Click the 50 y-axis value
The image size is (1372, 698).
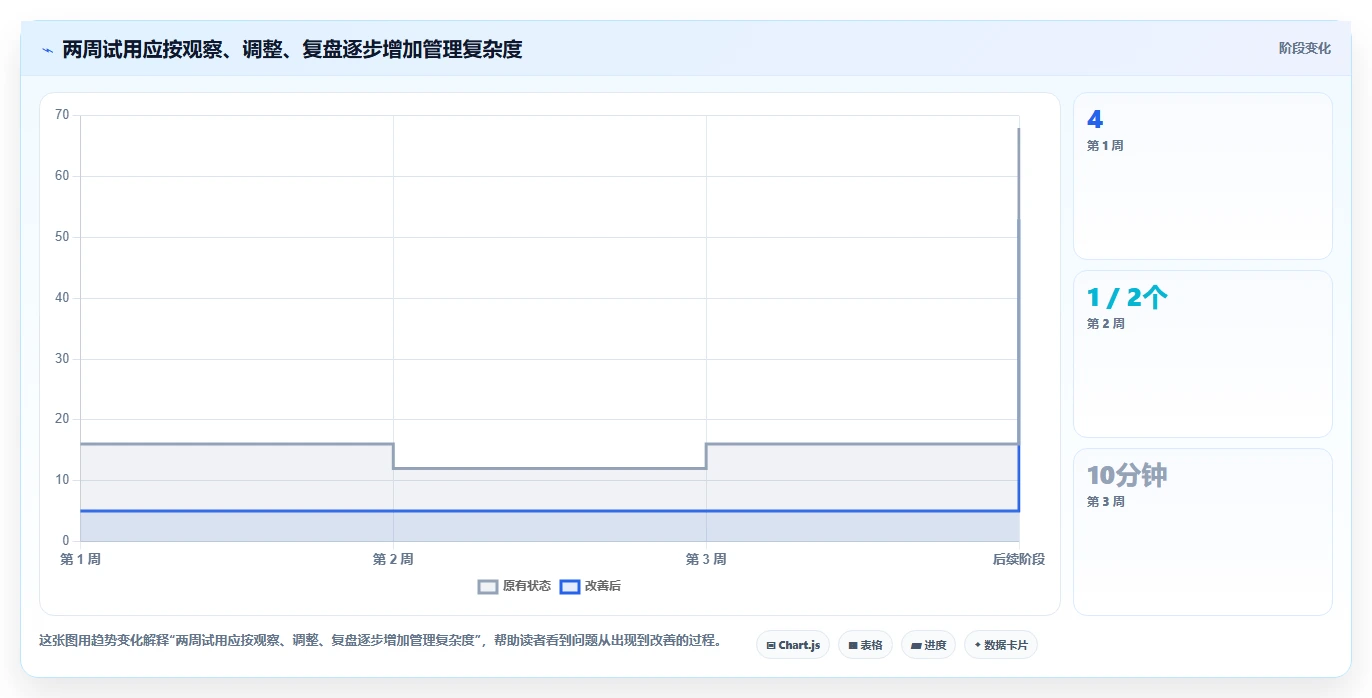[x=62, y=237]
